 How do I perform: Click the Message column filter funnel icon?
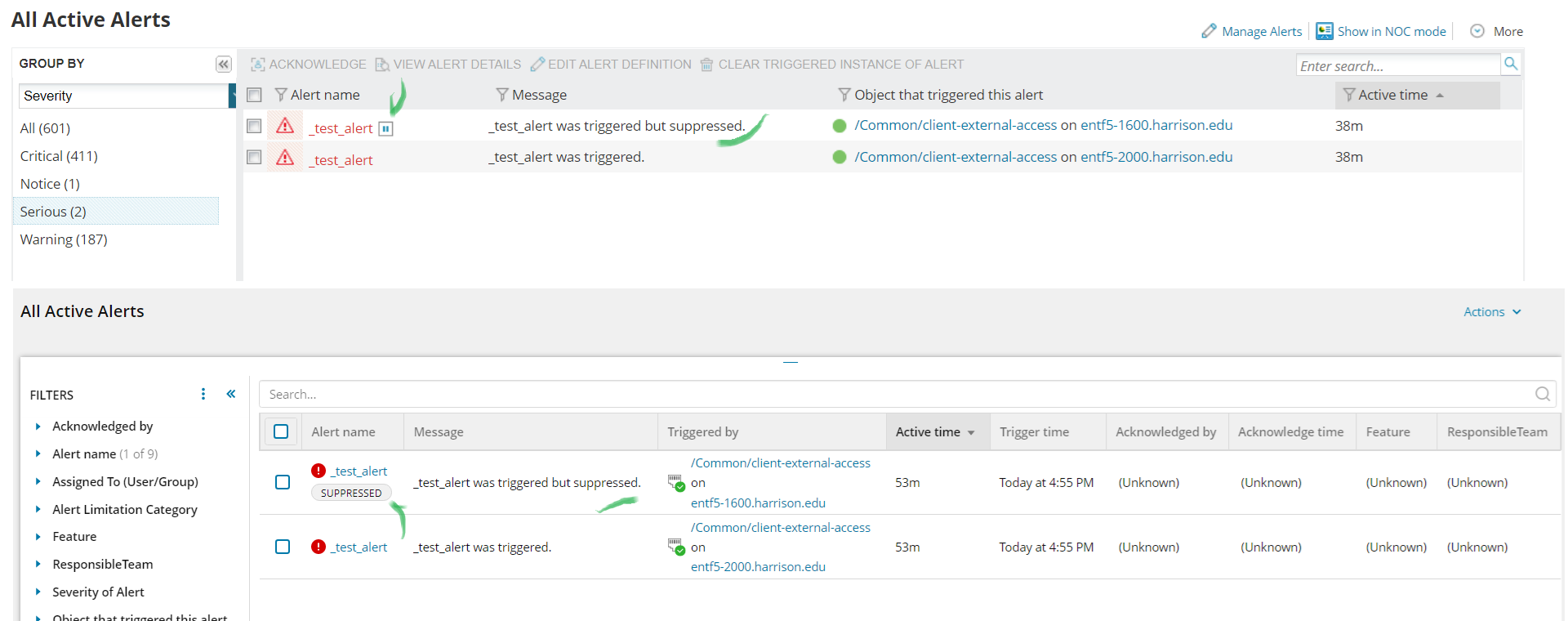[x=502, y=95]
